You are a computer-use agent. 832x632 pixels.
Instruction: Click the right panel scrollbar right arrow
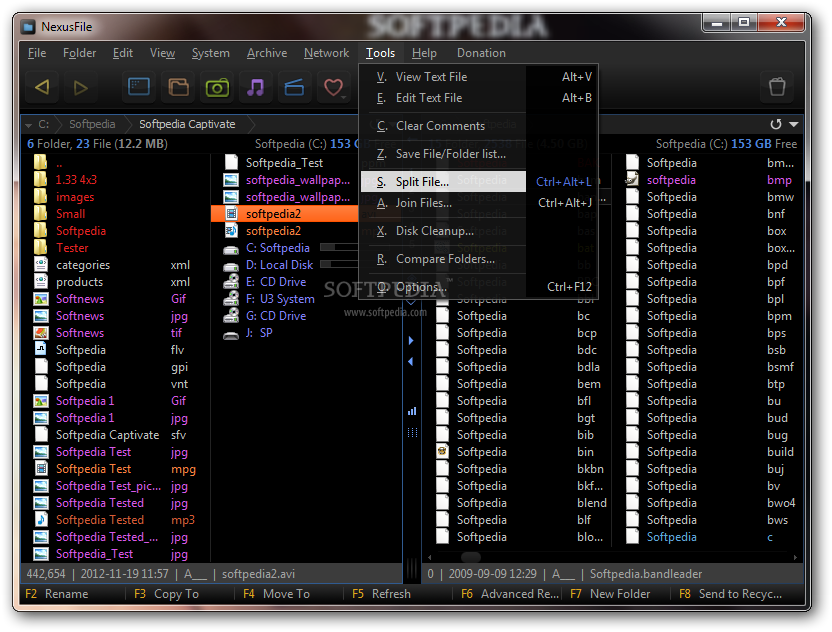[795, 557]
